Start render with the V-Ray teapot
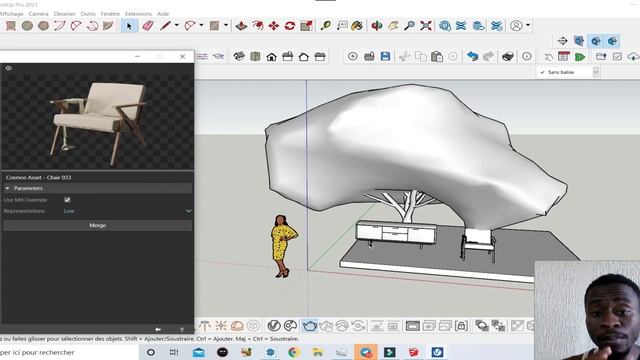This screenshot has height=360, width=640. click(310, 326)
